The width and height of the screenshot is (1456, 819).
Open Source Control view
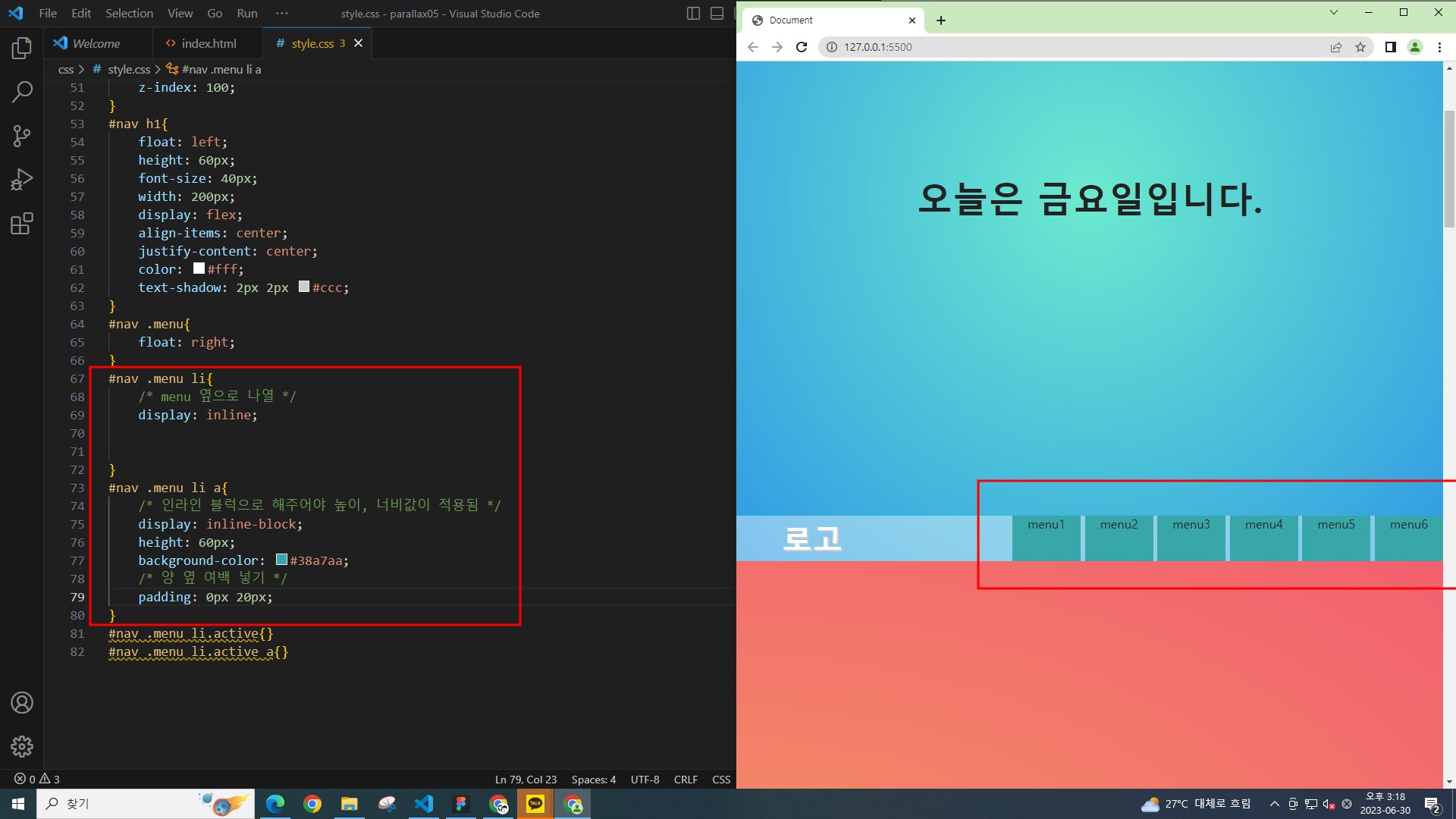(x=22, y=136)
